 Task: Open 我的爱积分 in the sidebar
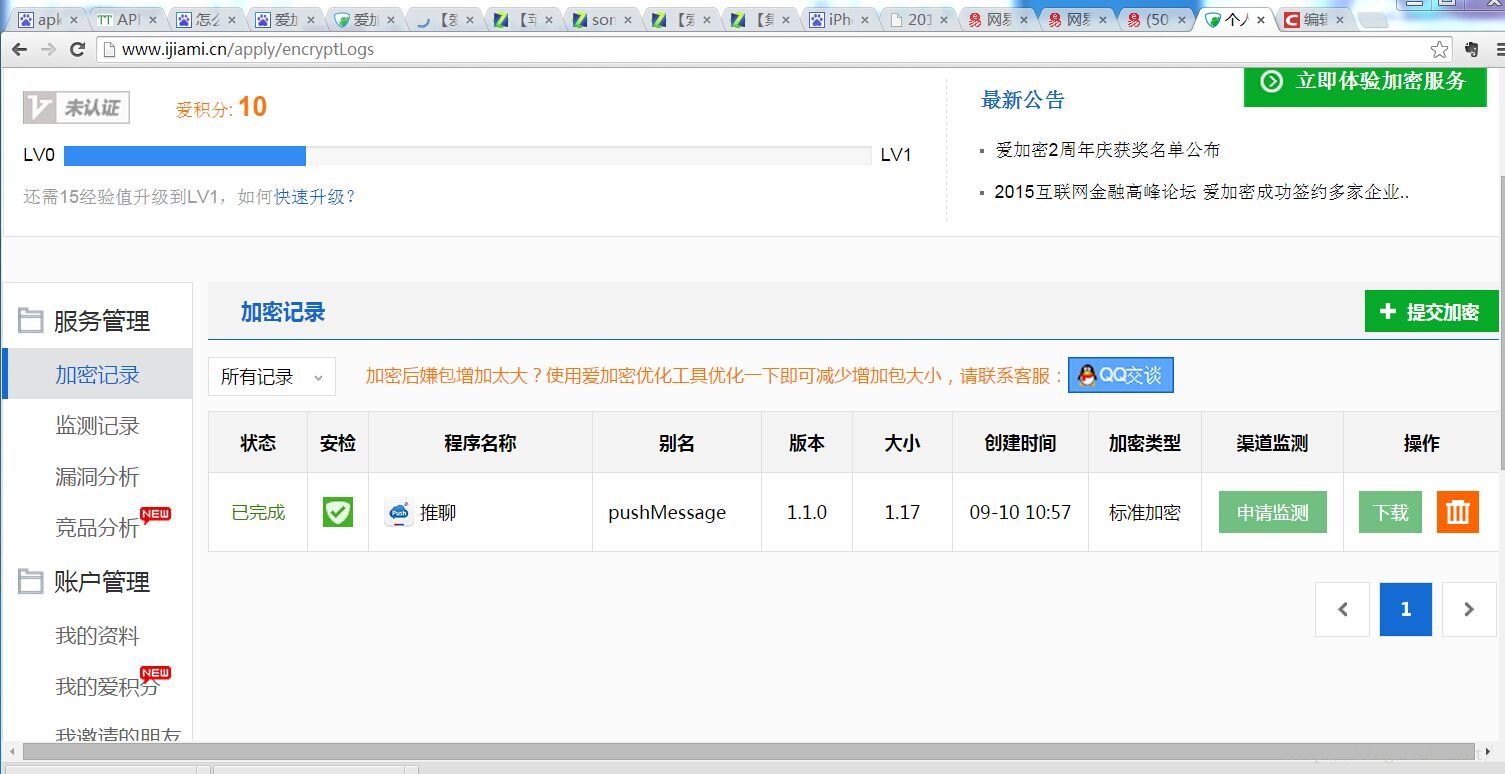107,687
